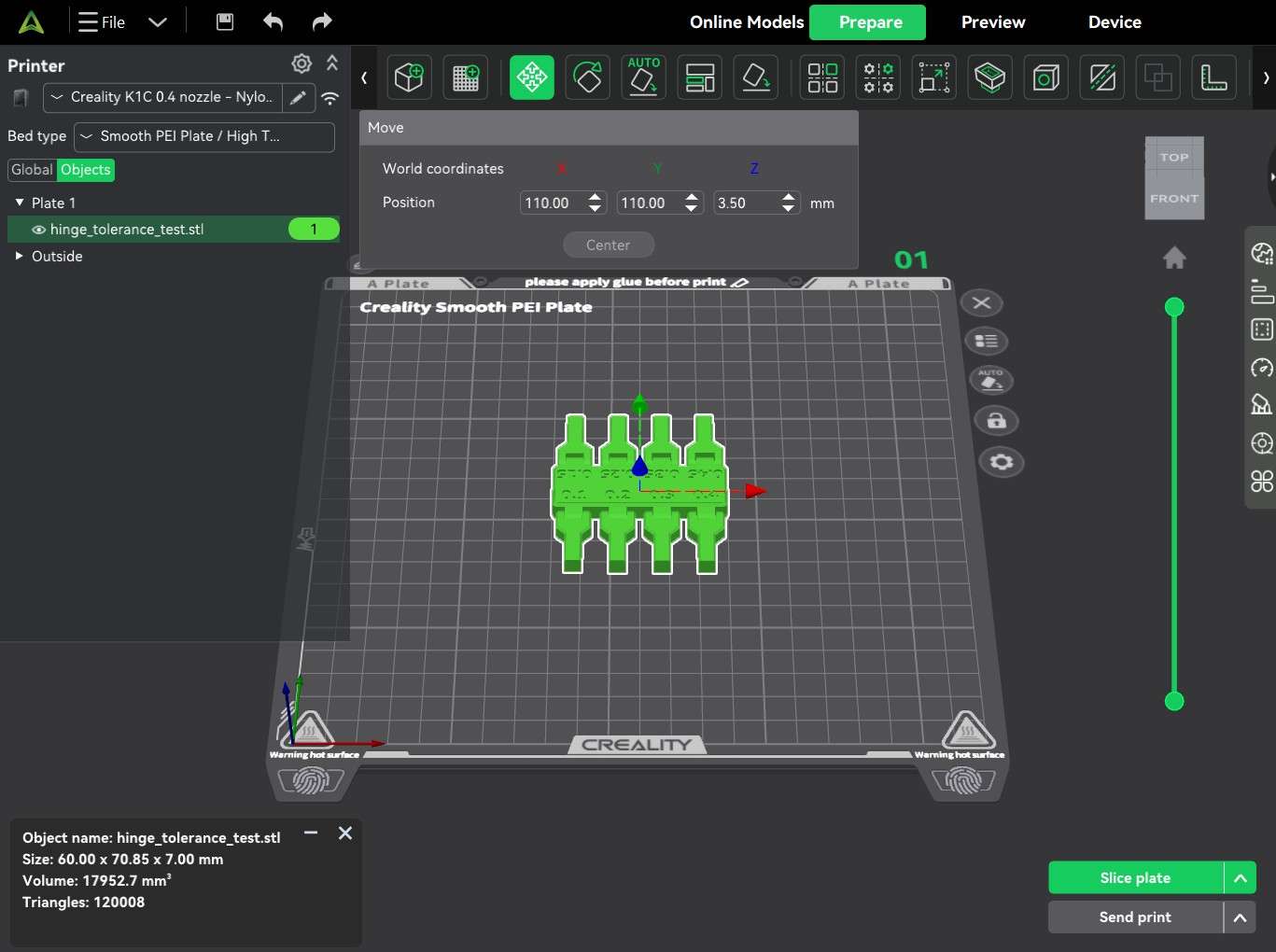
Task: Click the four-circle clover icon in right sidebar
Action: [1262, 482]
